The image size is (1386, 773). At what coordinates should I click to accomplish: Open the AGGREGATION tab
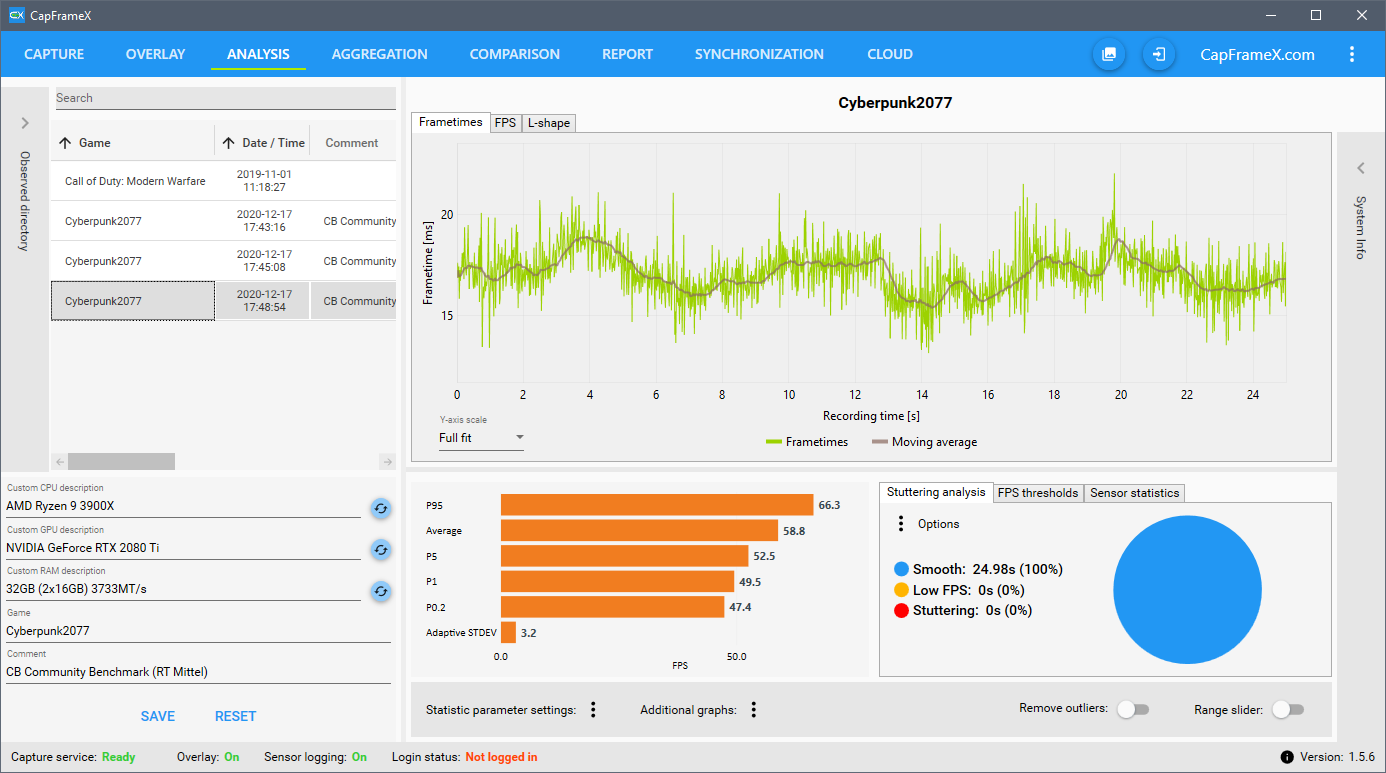point(379,54)
